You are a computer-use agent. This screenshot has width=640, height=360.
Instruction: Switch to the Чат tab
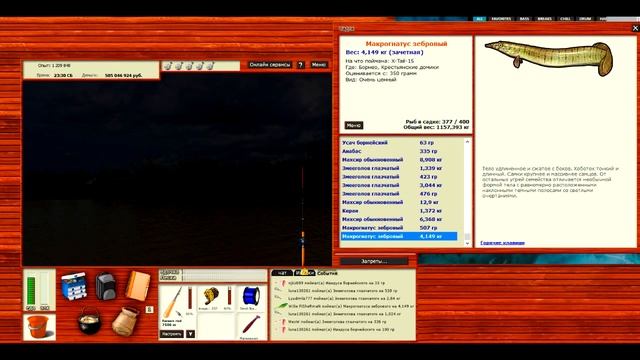pos(282,273)
